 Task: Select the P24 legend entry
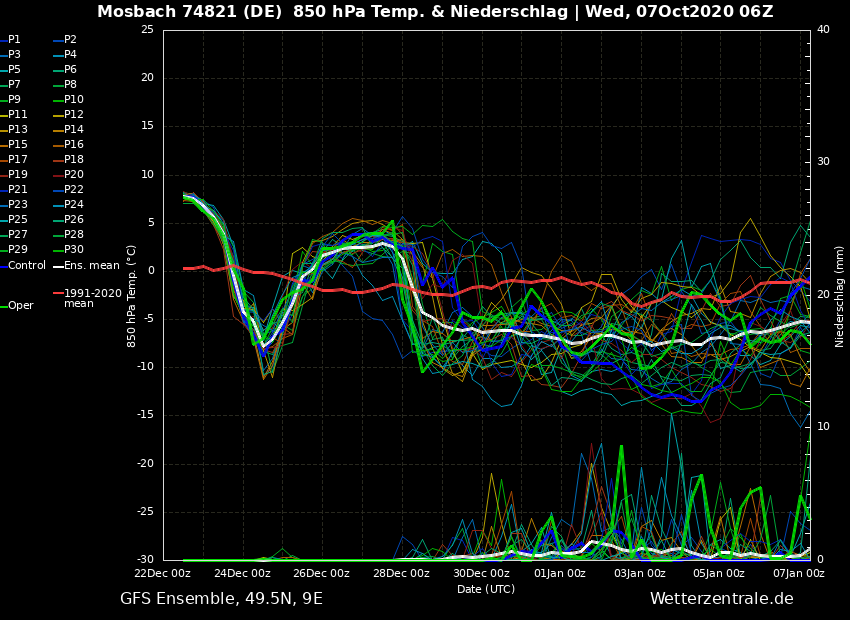point(73,205)
